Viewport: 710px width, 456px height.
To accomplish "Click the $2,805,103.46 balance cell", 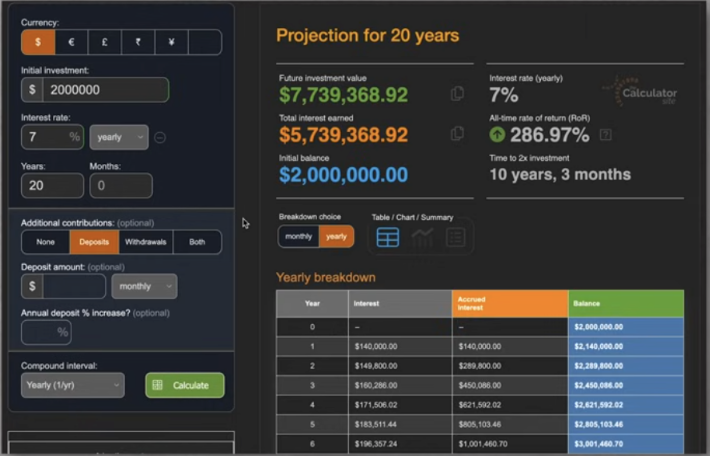I will coord(626,424).
